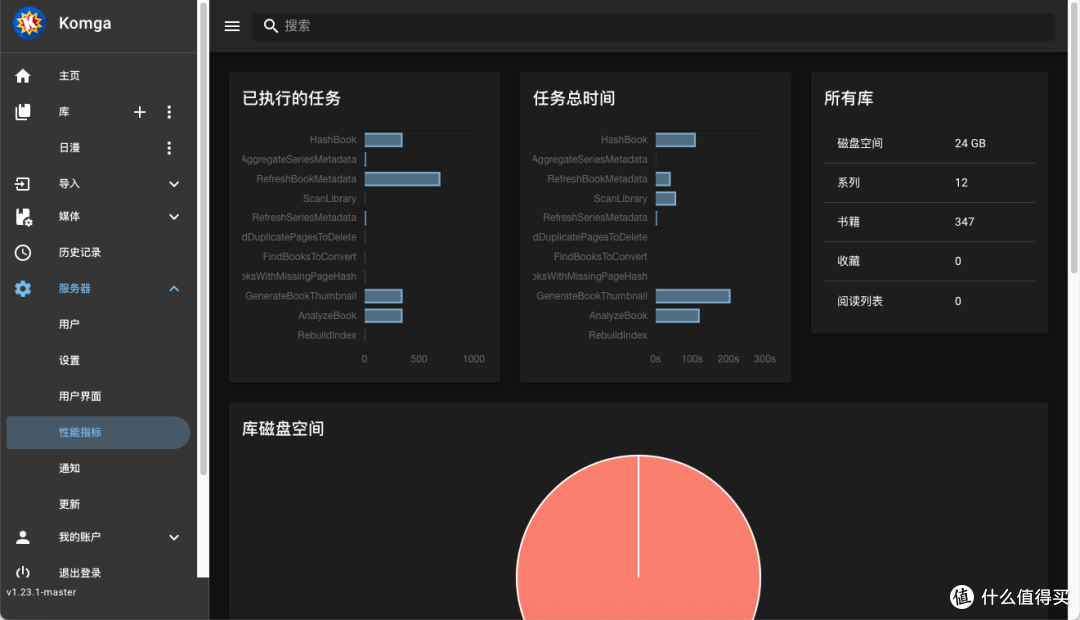Screen dimensions: 1080x620
Task: Click the 磁盘空间 24 GB value
Action: [970, 143]
